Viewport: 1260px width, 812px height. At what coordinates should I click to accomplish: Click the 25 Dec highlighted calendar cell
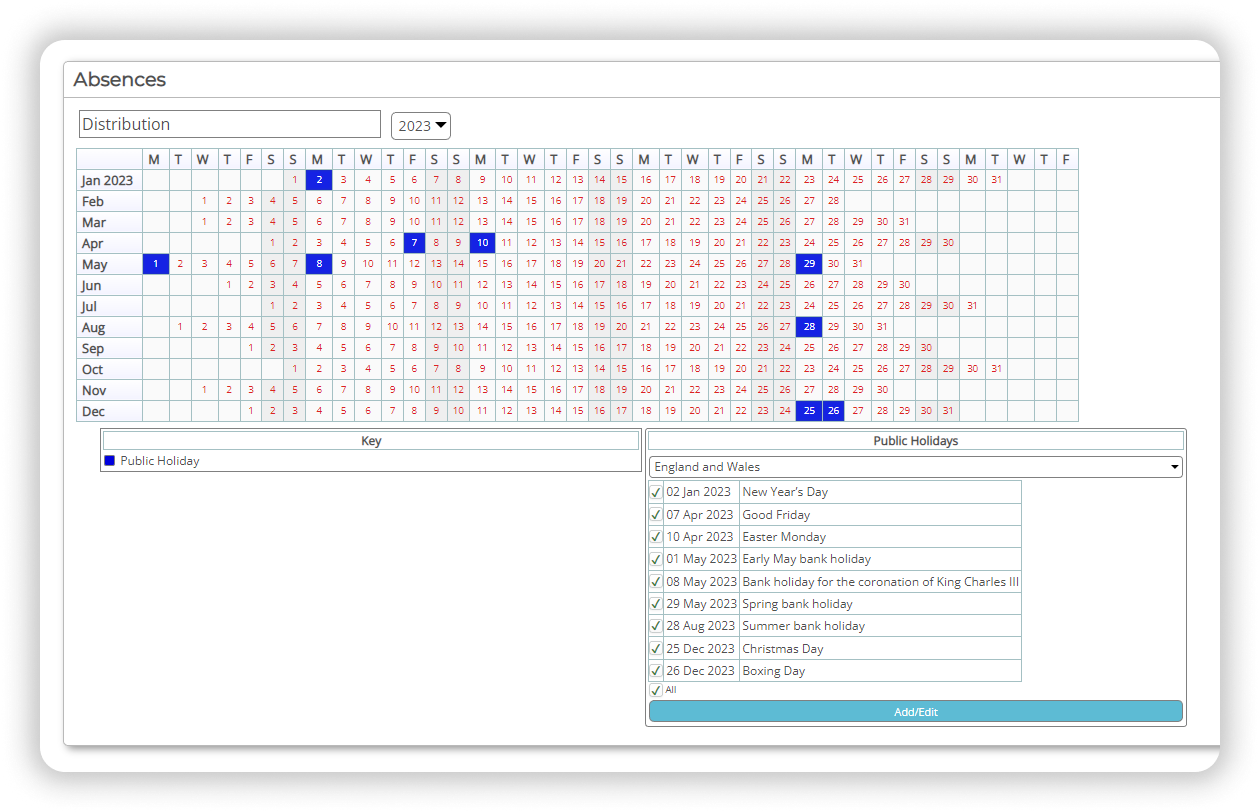coord(808,411)
